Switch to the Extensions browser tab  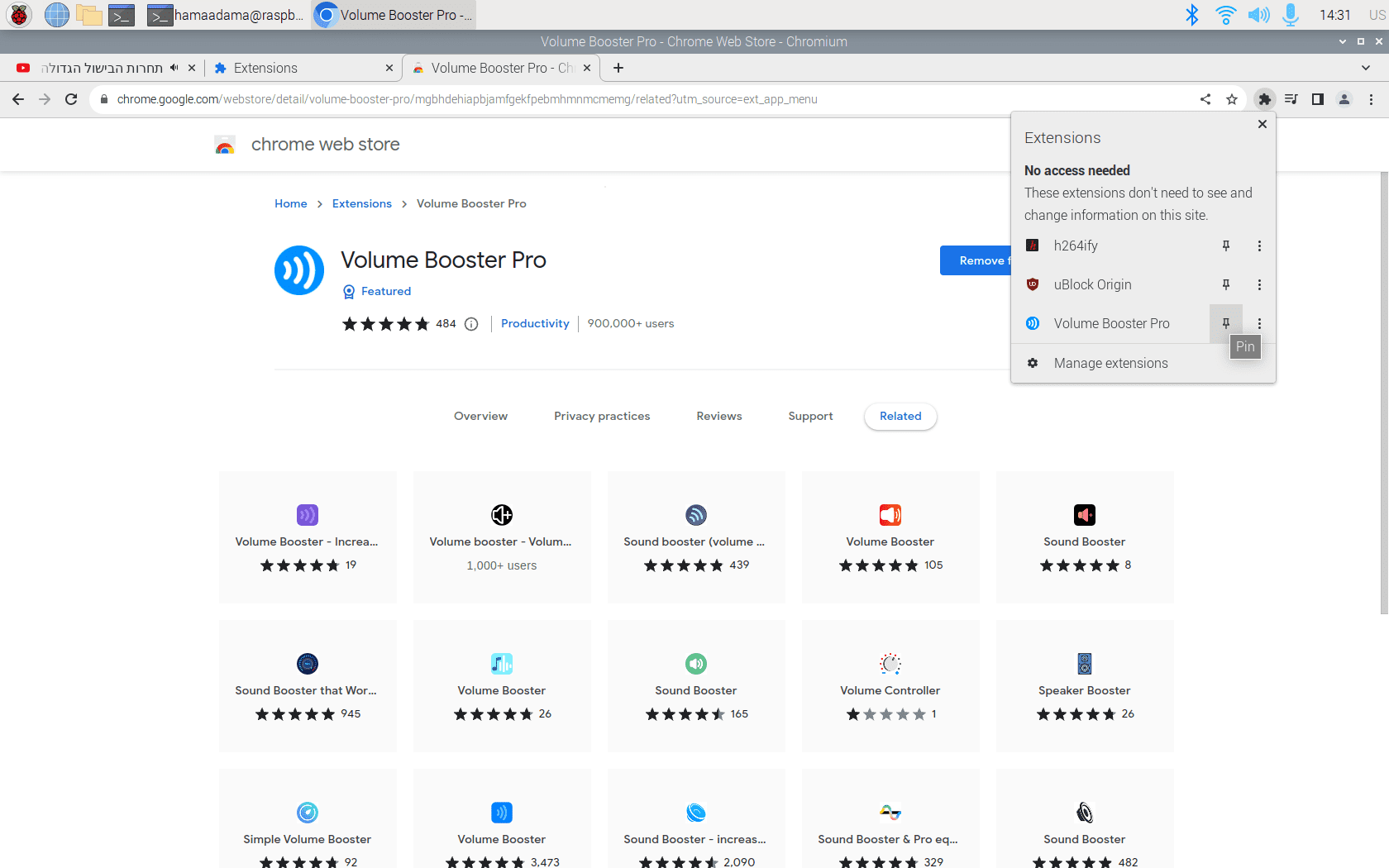[303, 68]
